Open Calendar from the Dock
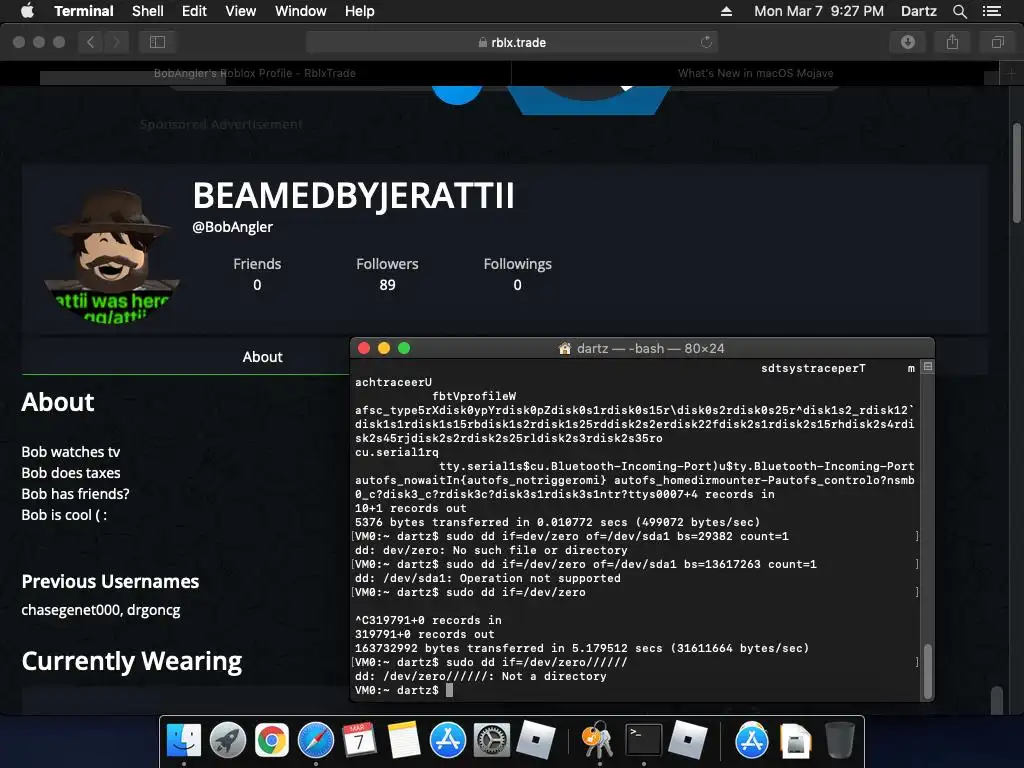This screenshot has height=768, width=1024. click(x=359, y=741)
